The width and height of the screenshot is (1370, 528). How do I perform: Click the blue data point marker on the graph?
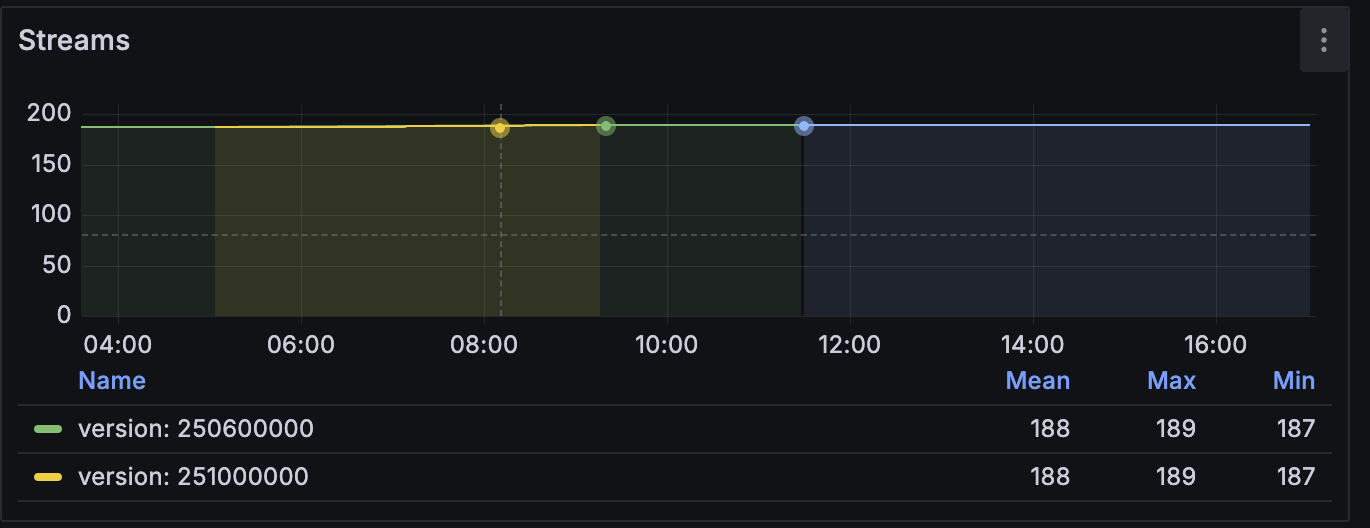tap(804, 126)
